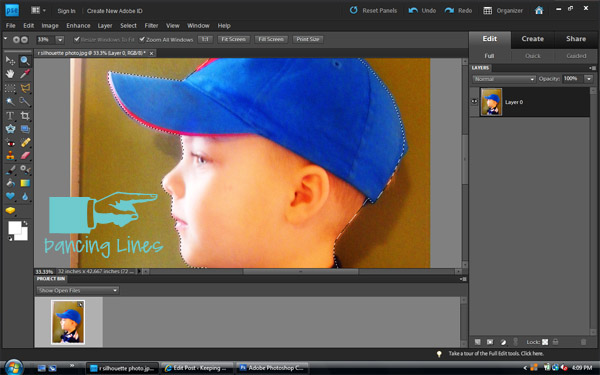
Task: Open the Enhance menu
Action: click(78, 26)
